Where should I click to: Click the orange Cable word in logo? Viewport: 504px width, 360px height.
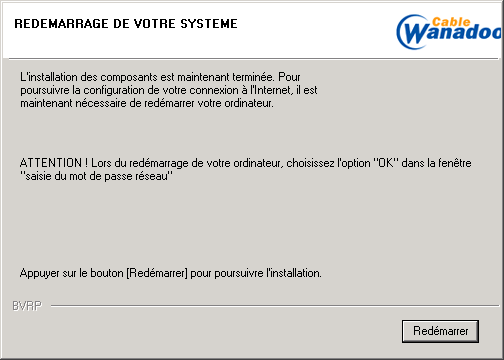(x=451, y=22)
